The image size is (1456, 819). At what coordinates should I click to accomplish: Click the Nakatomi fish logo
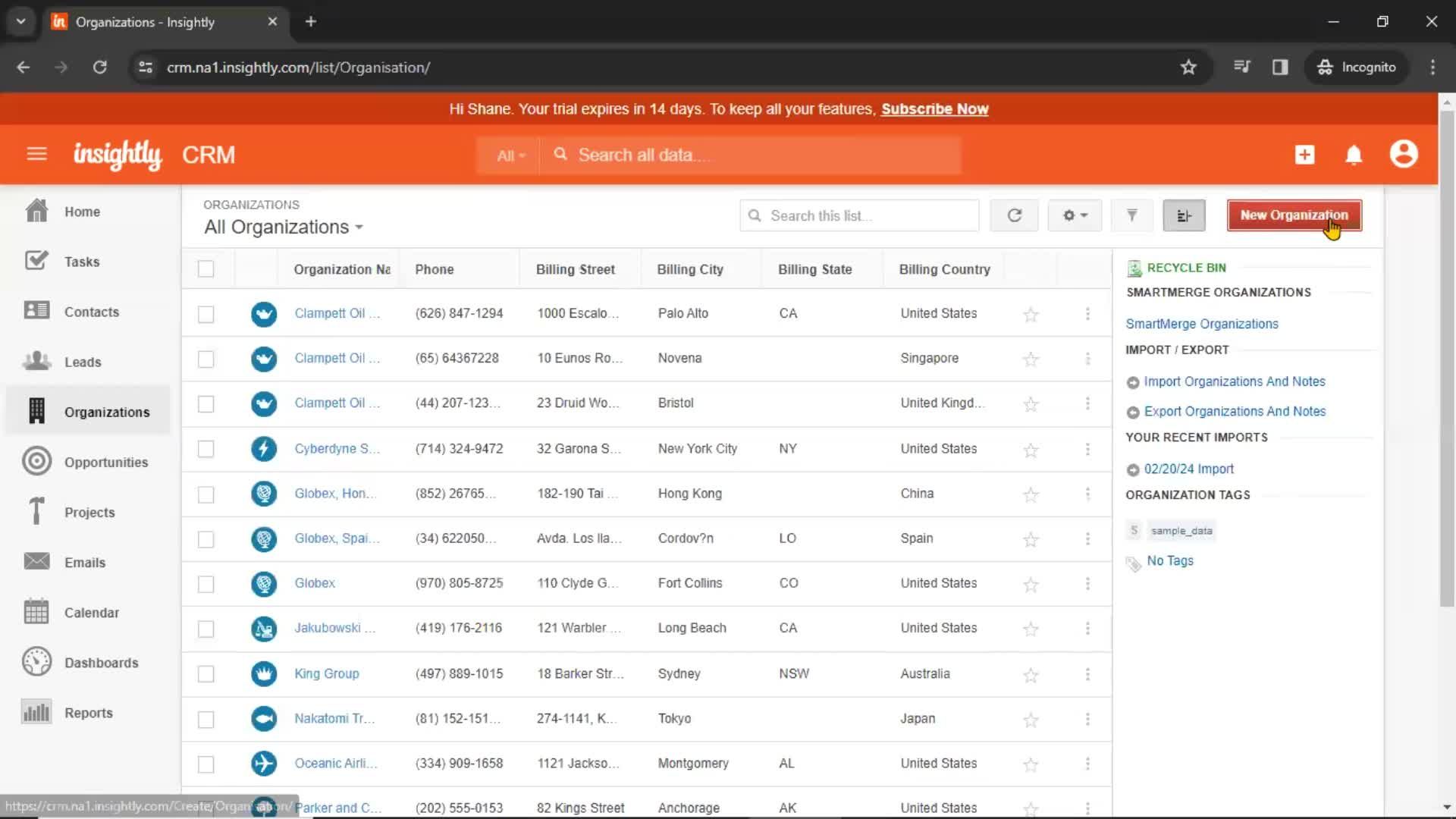coord(264,718)
